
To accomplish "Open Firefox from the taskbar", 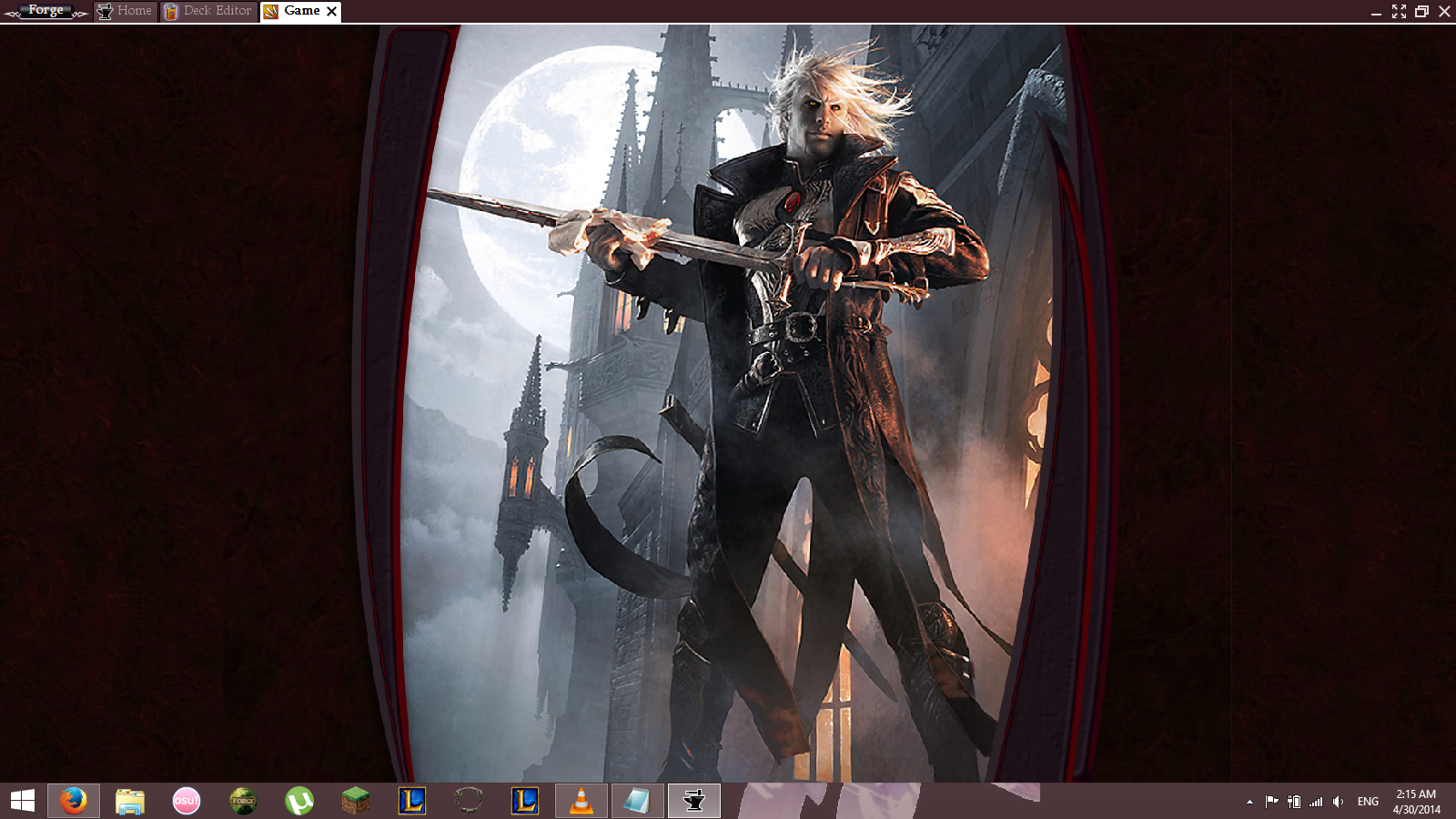I will point(74,801).
